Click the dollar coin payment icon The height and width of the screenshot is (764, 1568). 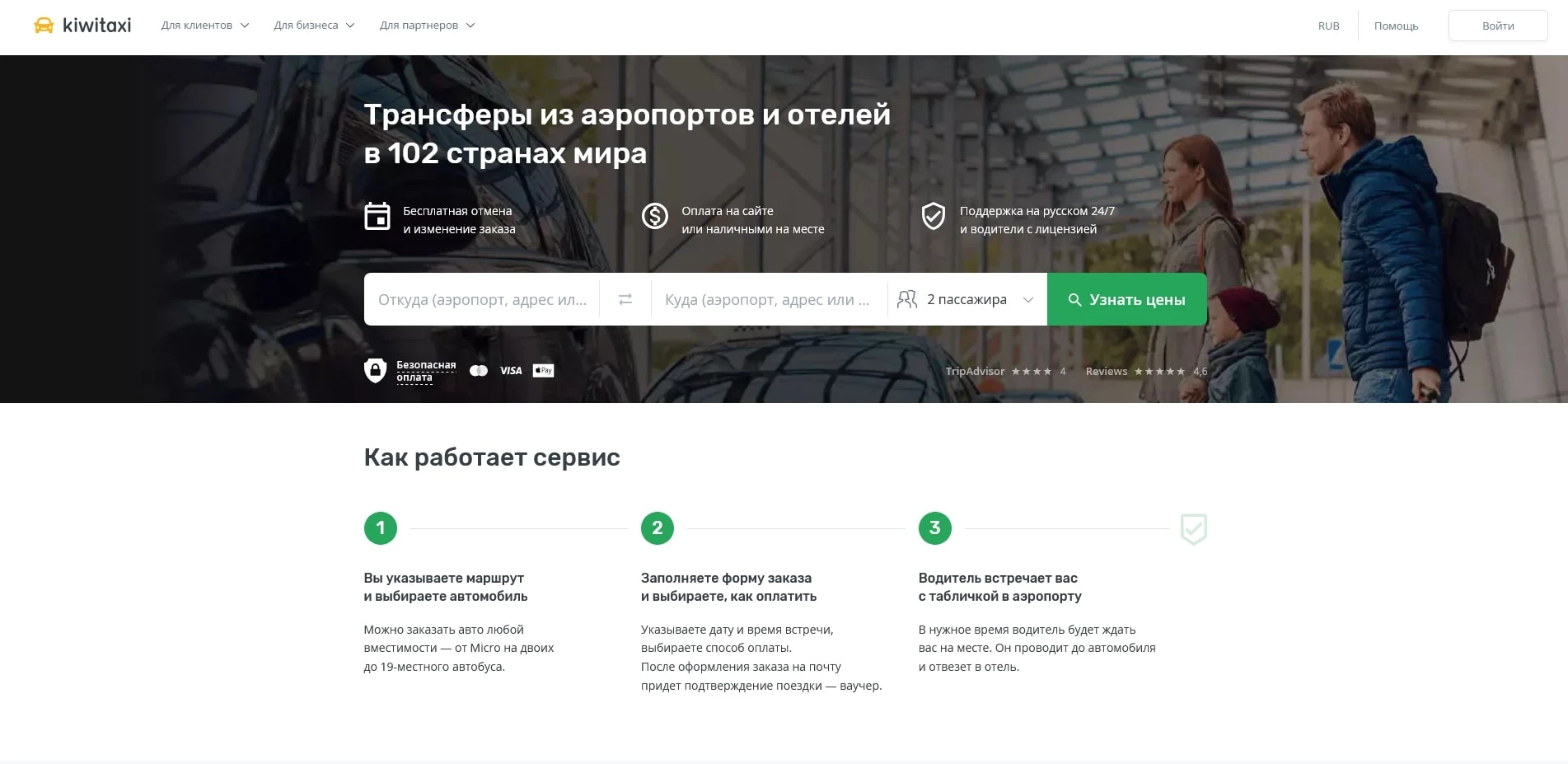[x=655, y=217]
